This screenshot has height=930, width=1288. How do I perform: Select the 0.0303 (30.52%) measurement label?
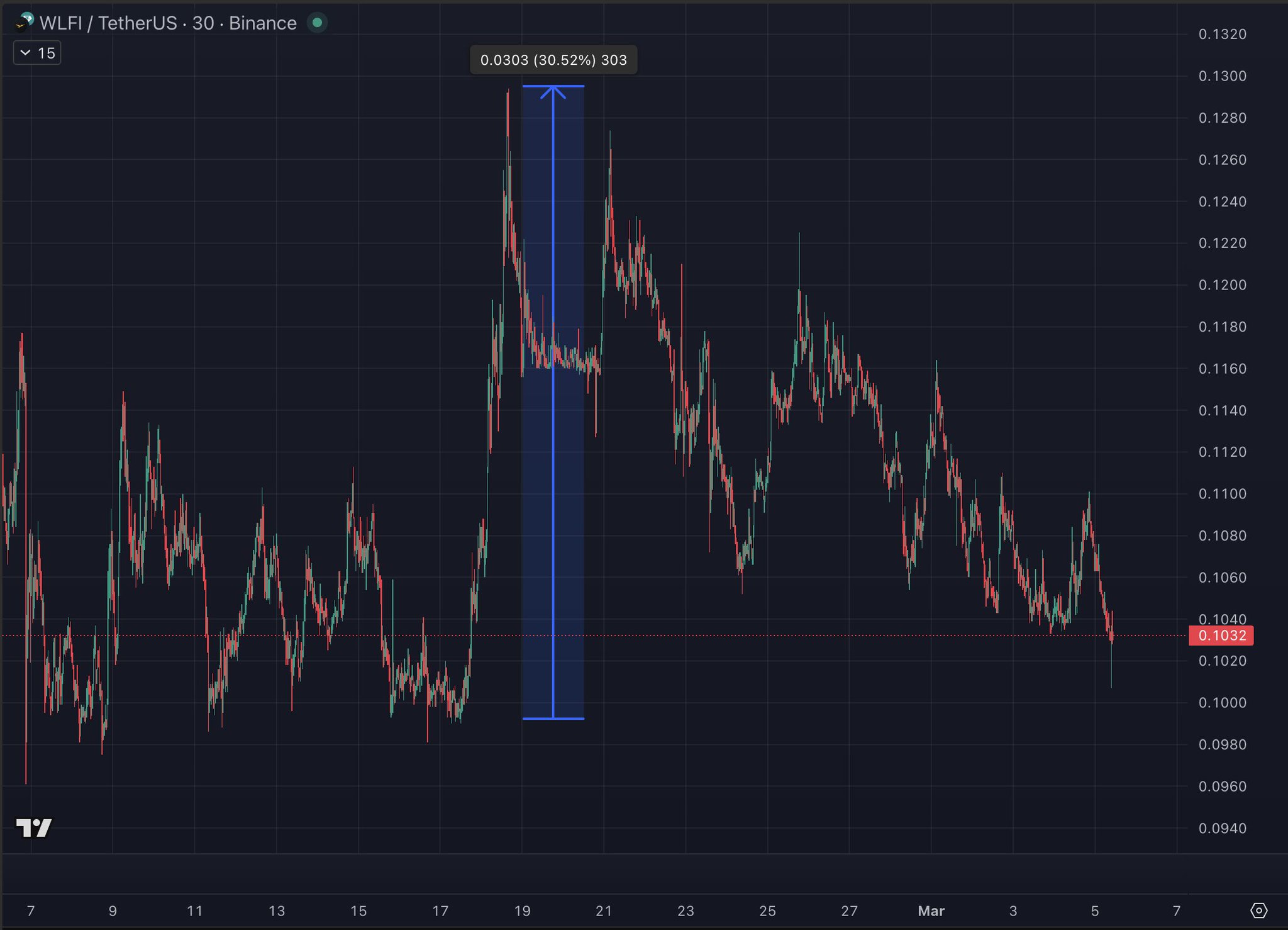coord(553,60)
